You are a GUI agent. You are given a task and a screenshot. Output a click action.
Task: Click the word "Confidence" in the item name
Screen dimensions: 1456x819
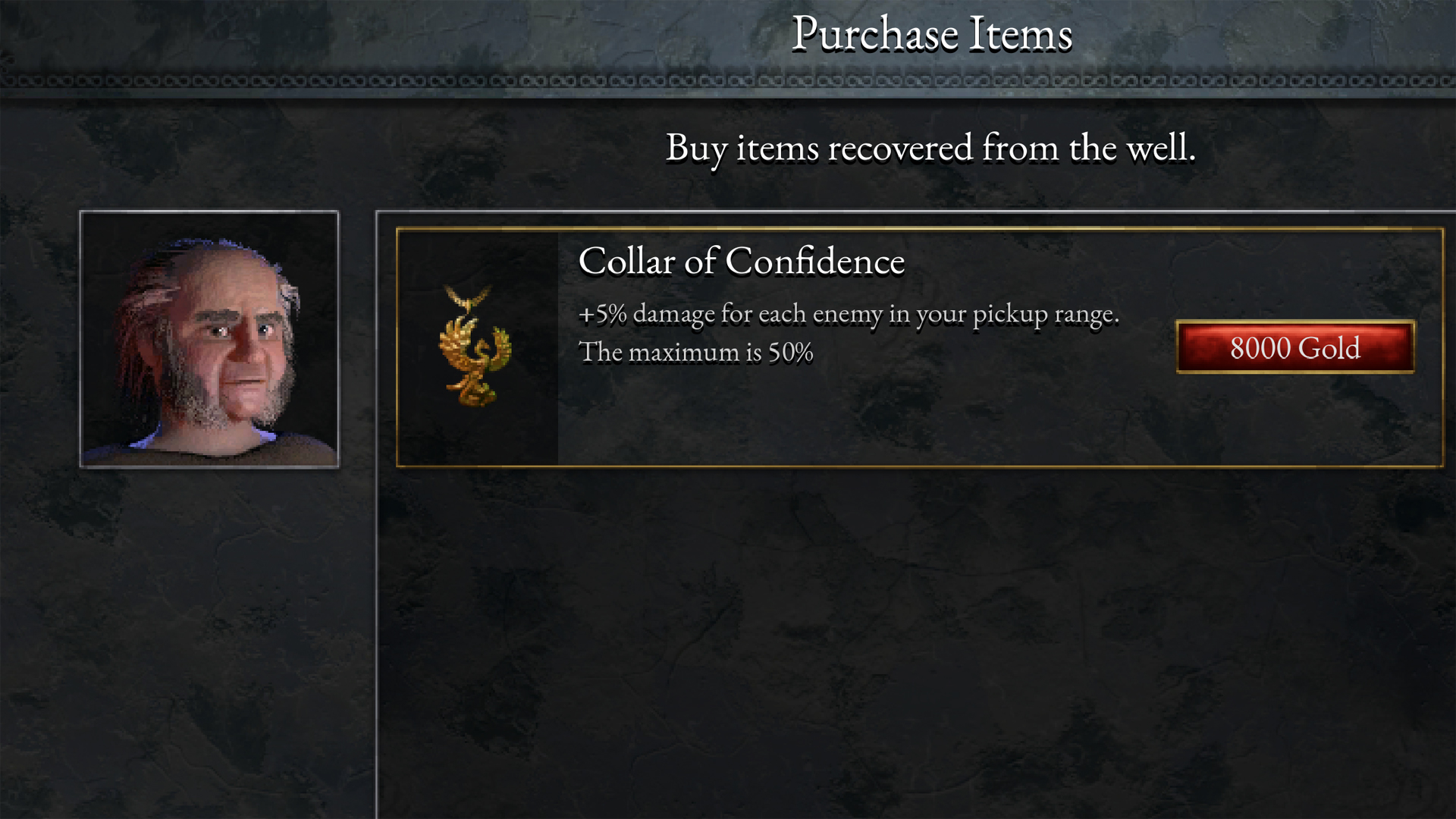[814, 262]
